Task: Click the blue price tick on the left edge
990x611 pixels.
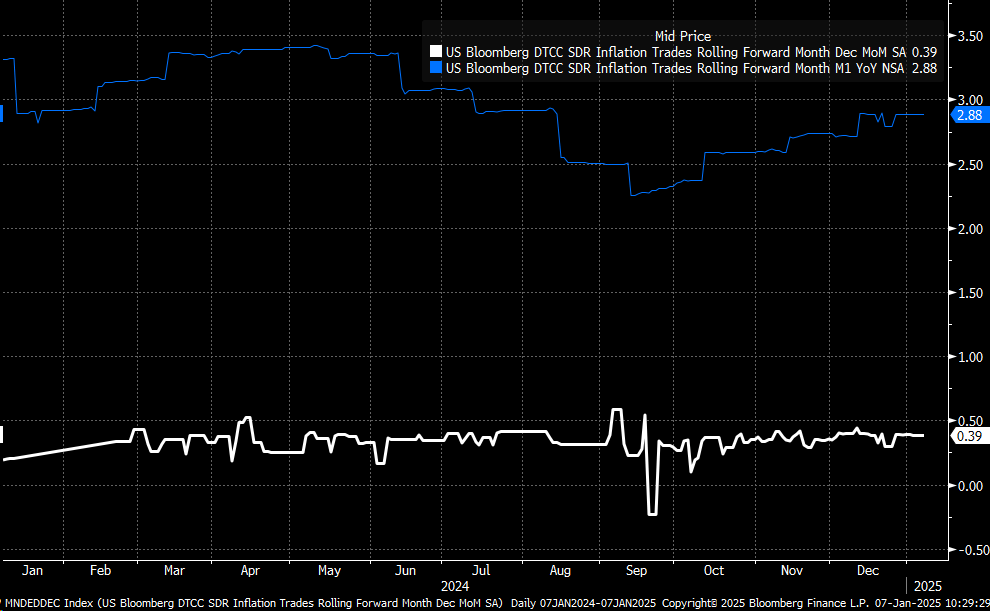Action: (3, 113)
